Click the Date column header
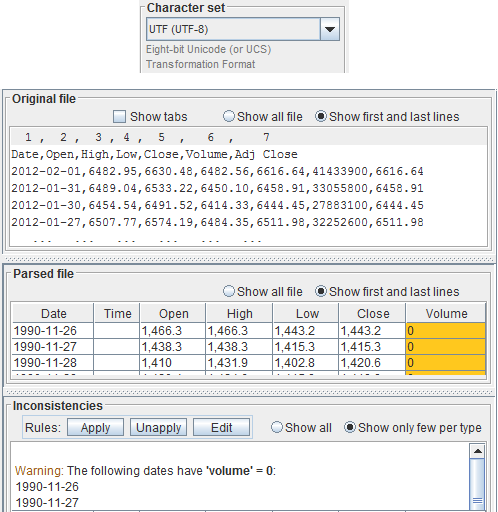The image size is (498, 512). 53,313
